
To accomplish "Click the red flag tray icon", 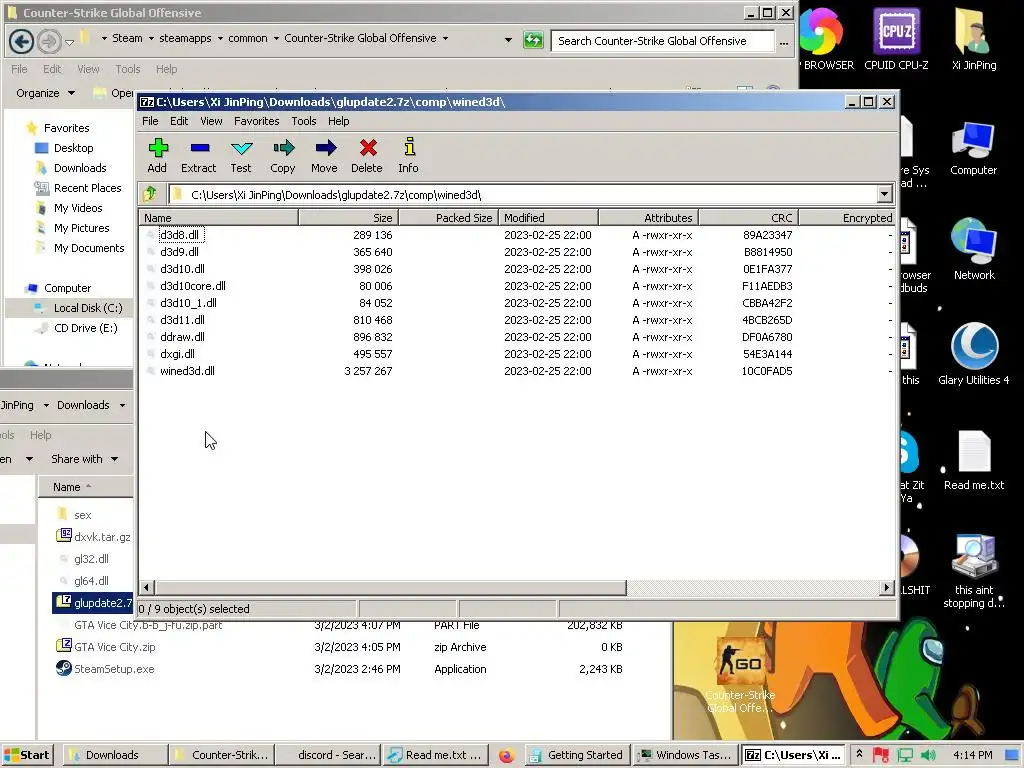I will [x=881, y=755].
